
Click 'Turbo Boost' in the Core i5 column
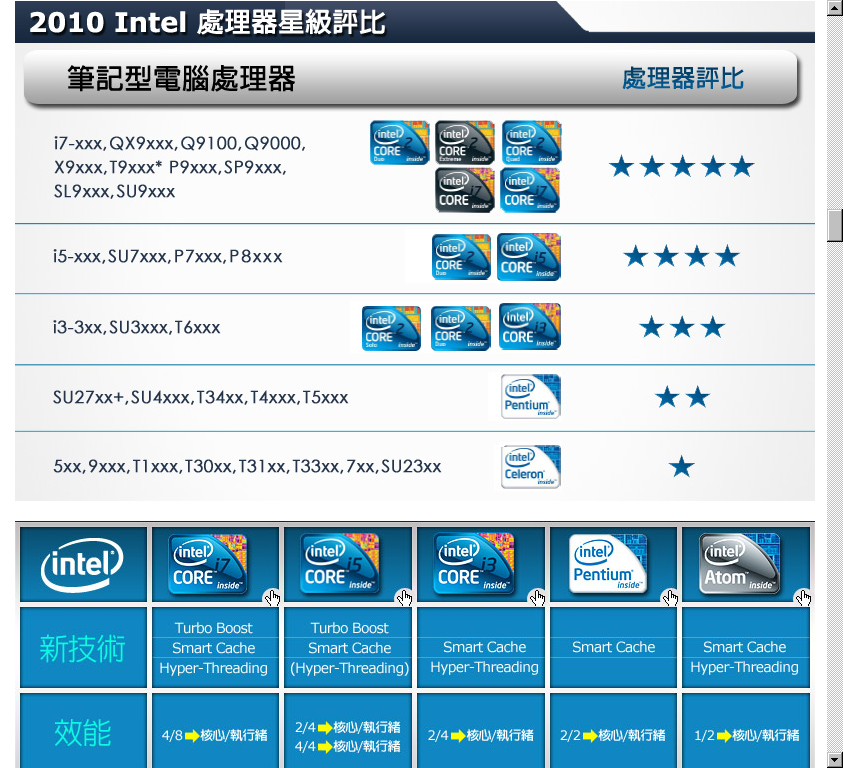(349, 628)
